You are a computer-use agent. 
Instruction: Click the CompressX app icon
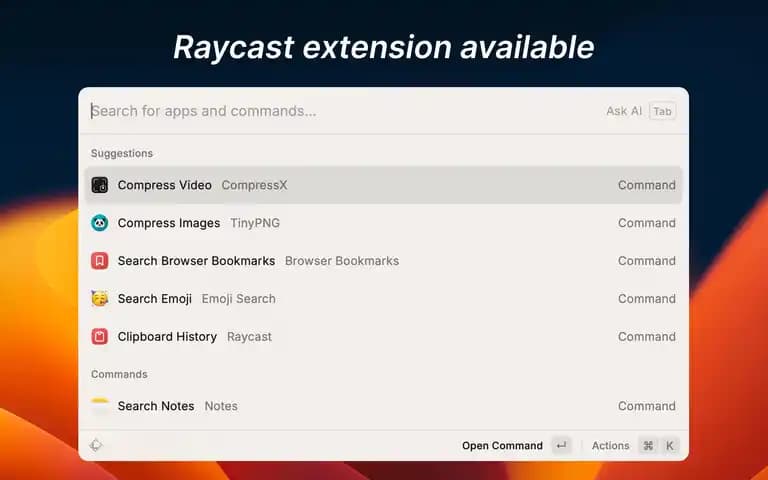coord(99,185)
